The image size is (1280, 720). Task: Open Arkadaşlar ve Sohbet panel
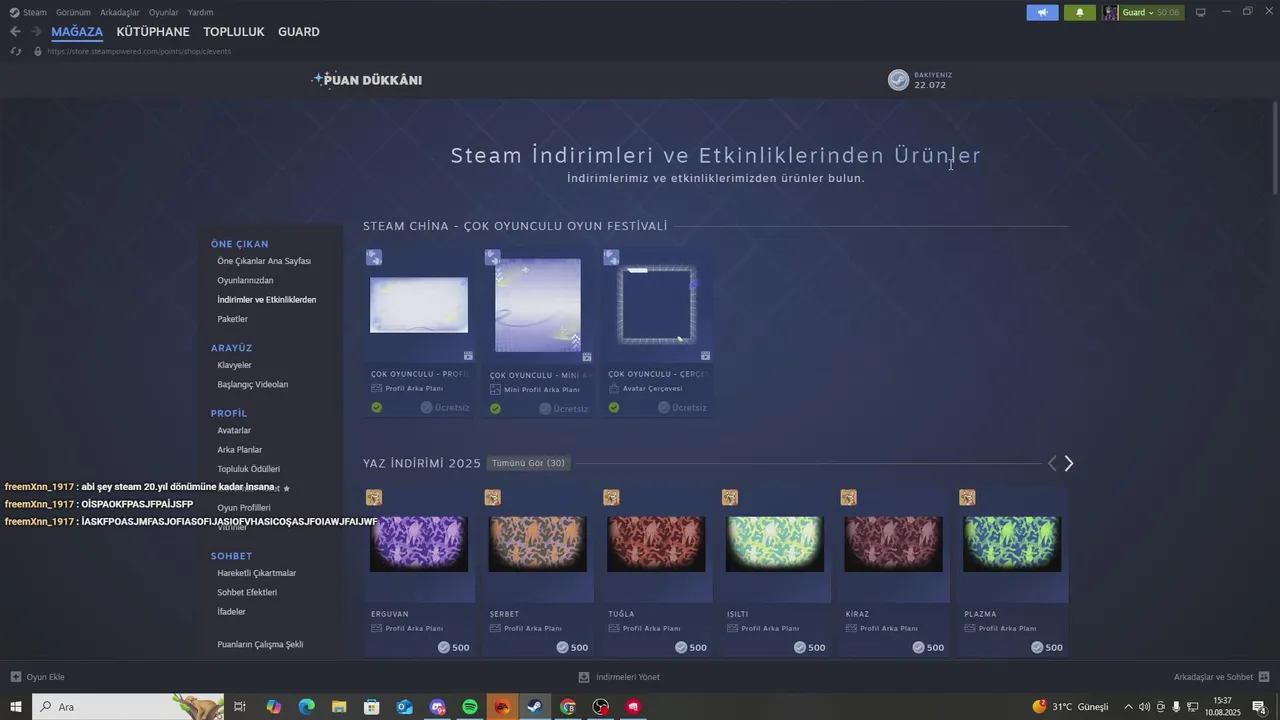(x=1221, y=677)
